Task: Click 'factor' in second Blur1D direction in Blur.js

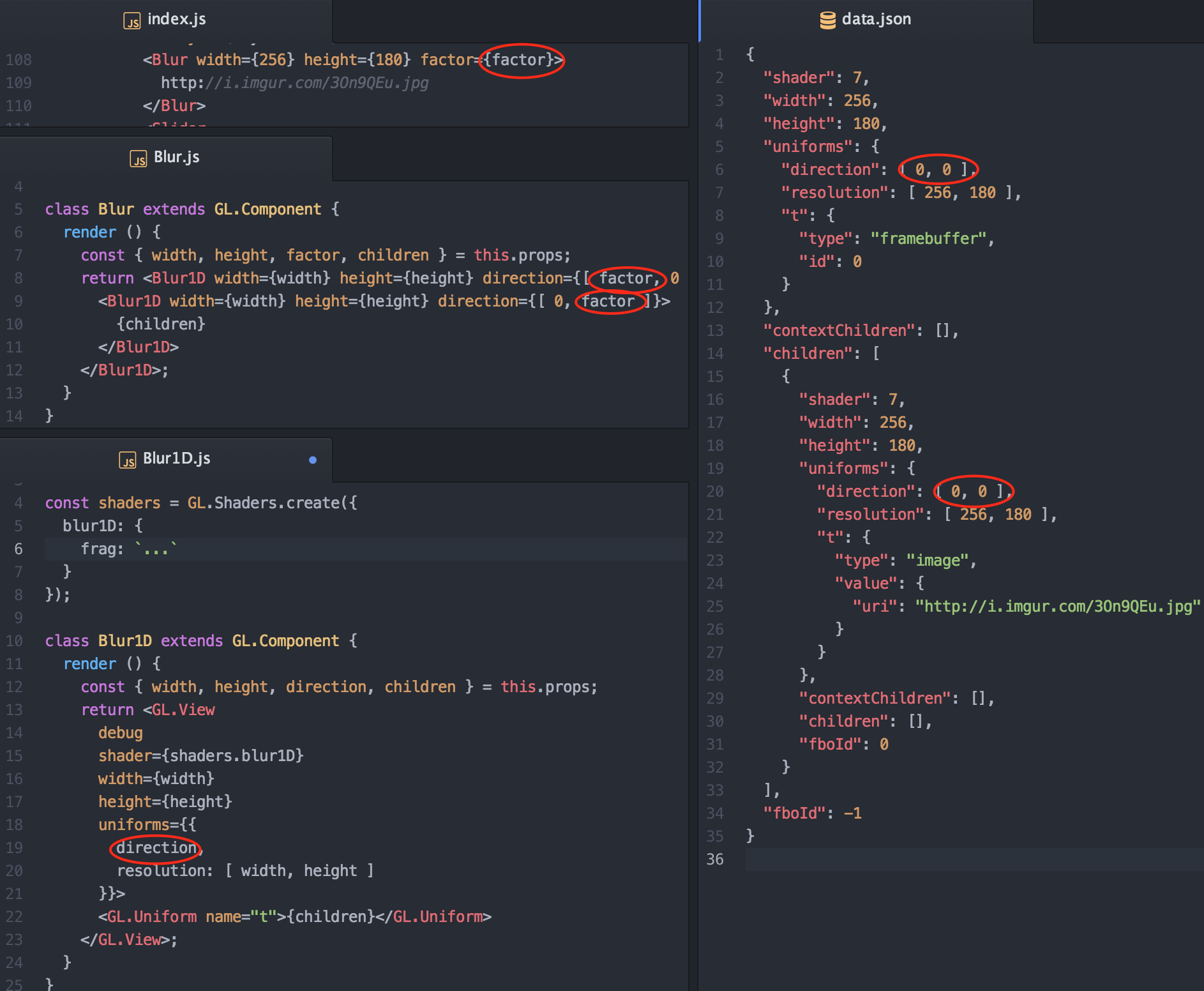Action: pyautogui.click(x=608, y=301)
